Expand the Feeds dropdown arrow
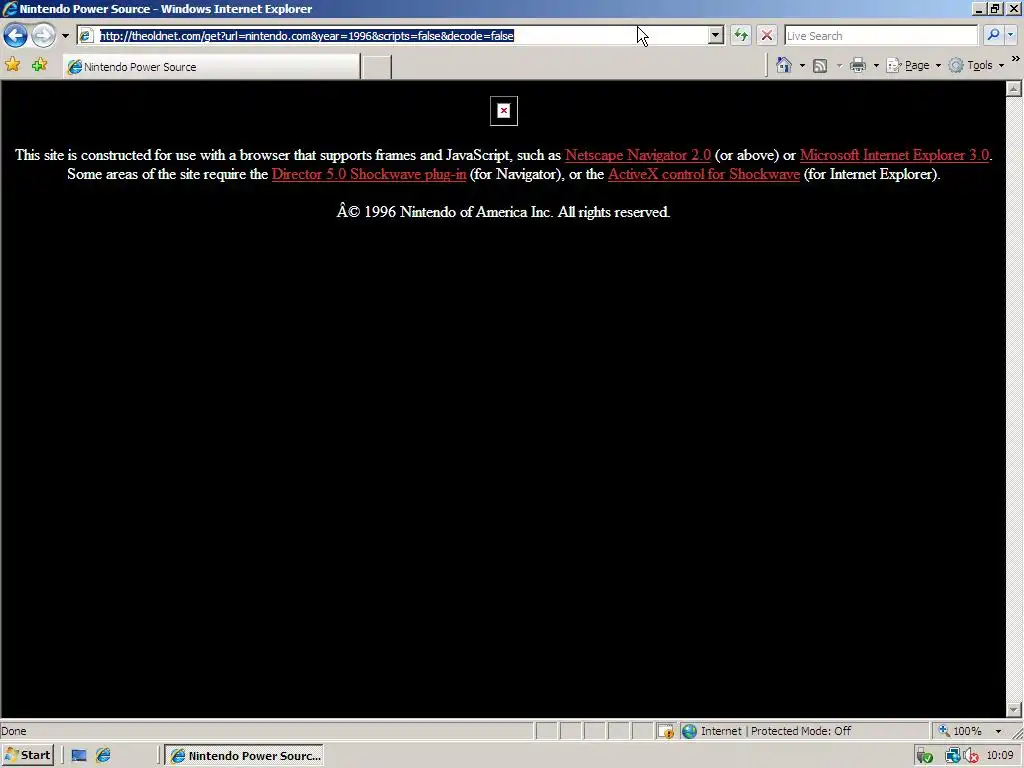 coord(839,65)
